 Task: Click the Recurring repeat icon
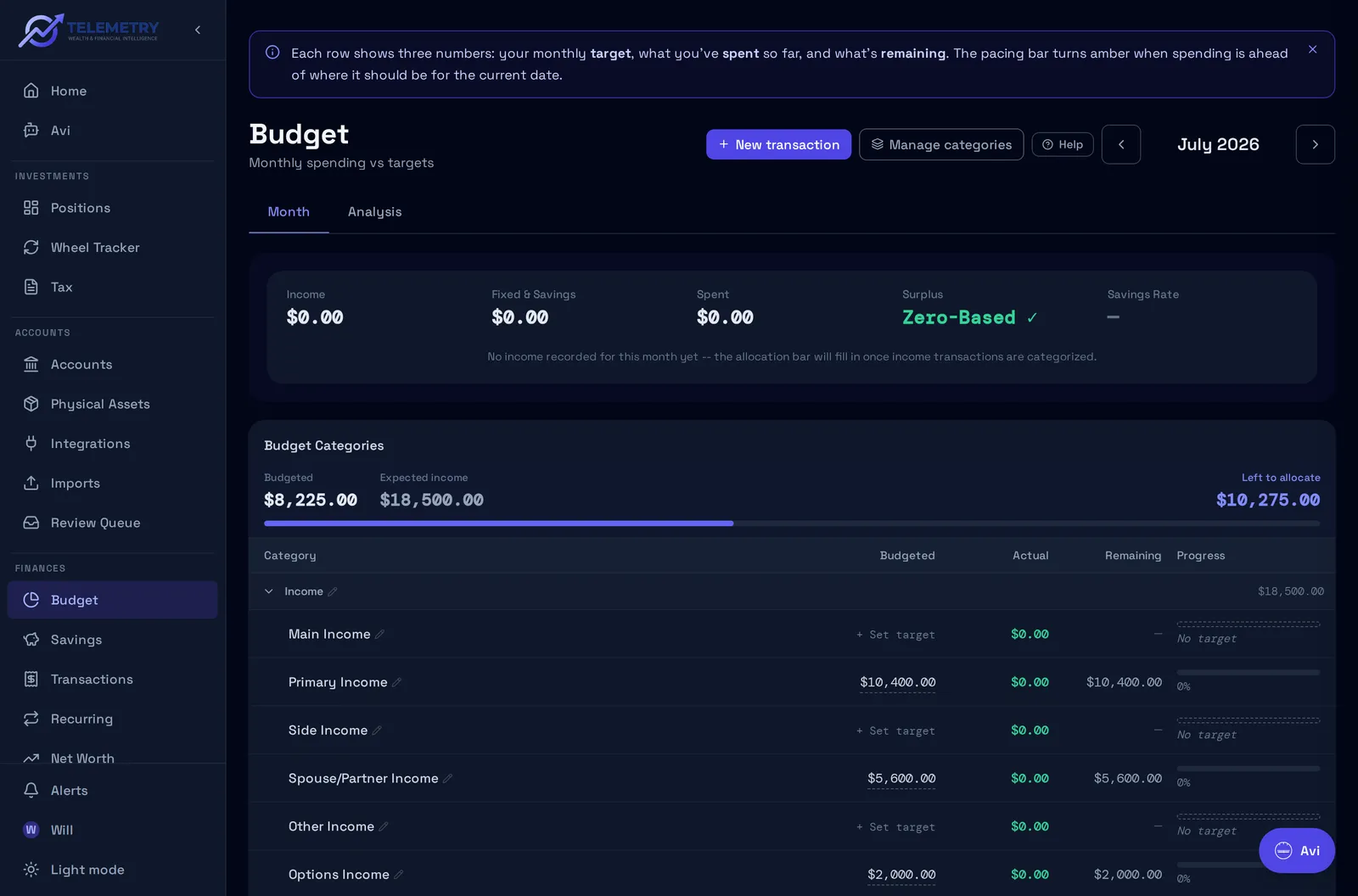pyautogui.click(x=31, y=719)
